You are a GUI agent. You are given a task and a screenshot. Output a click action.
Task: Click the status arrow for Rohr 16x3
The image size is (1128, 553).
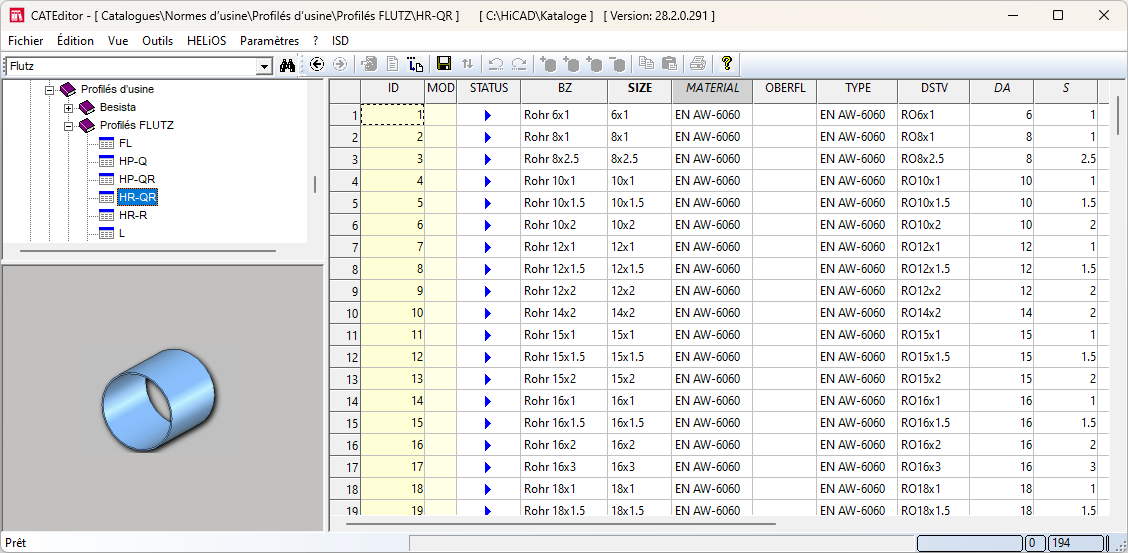[x=488, y=467]
